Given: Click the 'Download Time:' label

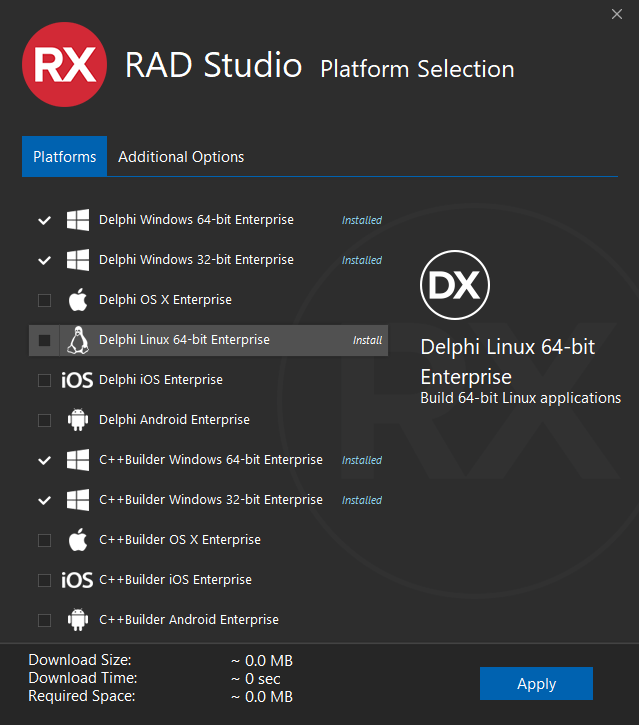Looking at the screenshot, I should [x=83, y=678].
